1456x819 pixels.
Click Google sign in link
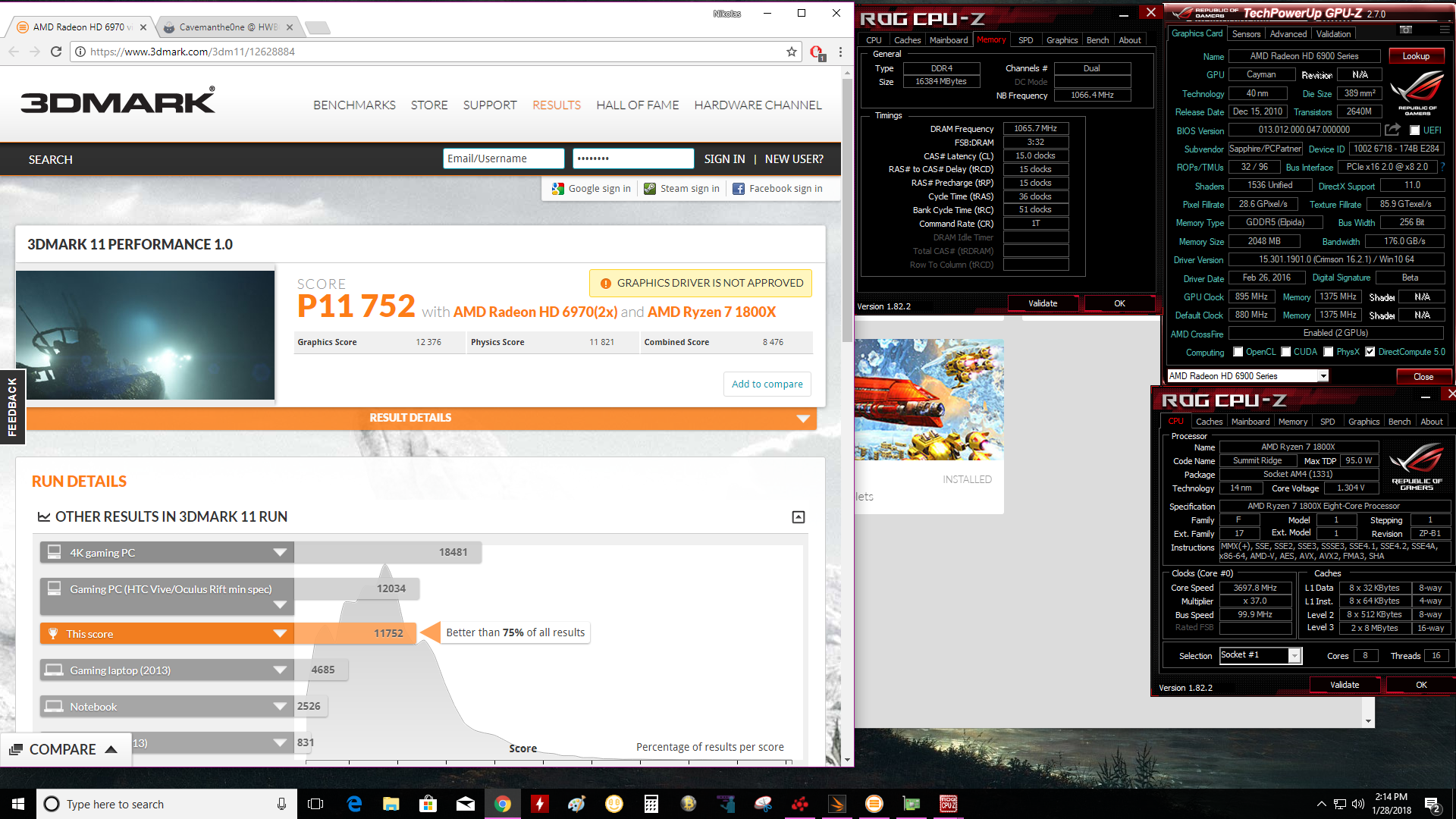[591, 189]
